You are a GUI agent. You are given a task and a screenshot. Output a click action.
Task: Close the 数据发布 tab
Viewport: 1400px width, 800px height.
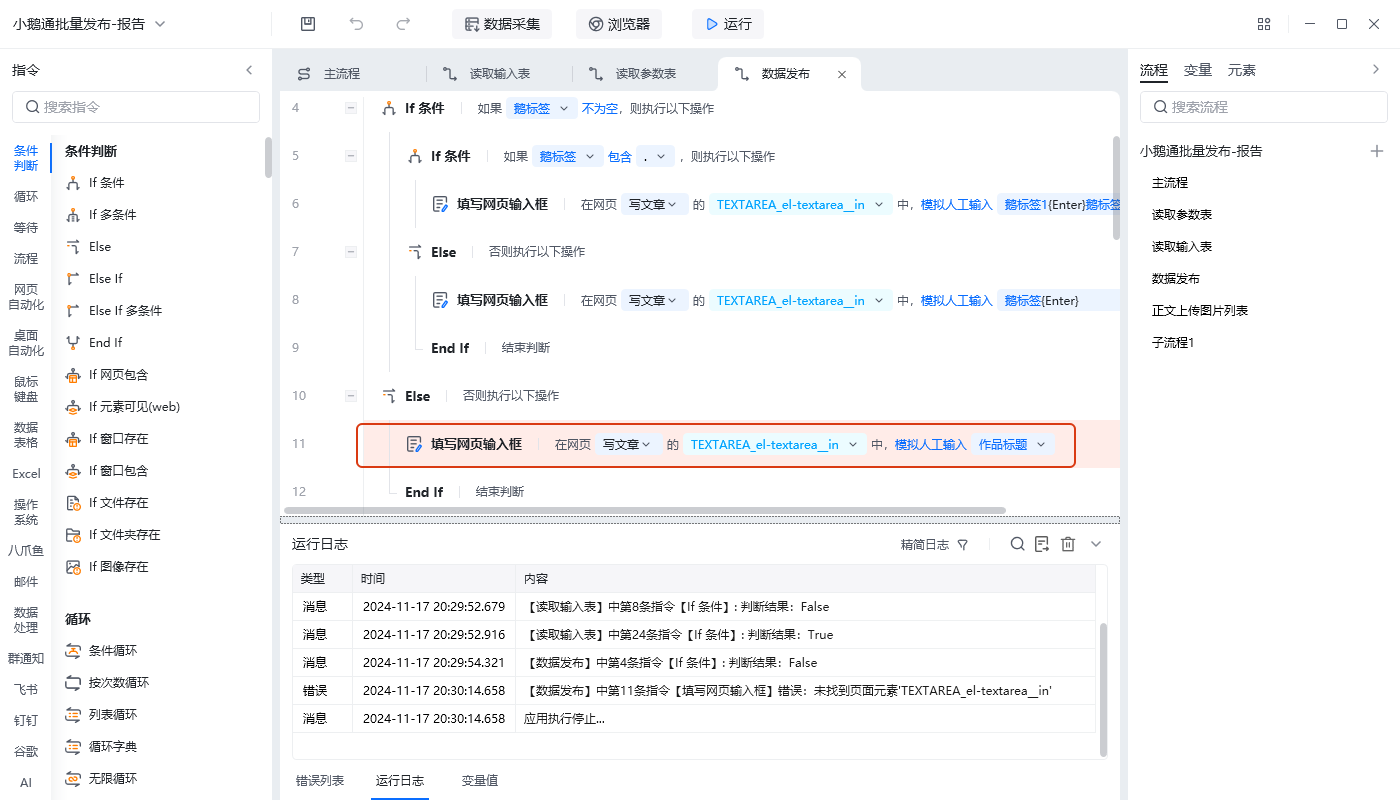click(842, 74)
